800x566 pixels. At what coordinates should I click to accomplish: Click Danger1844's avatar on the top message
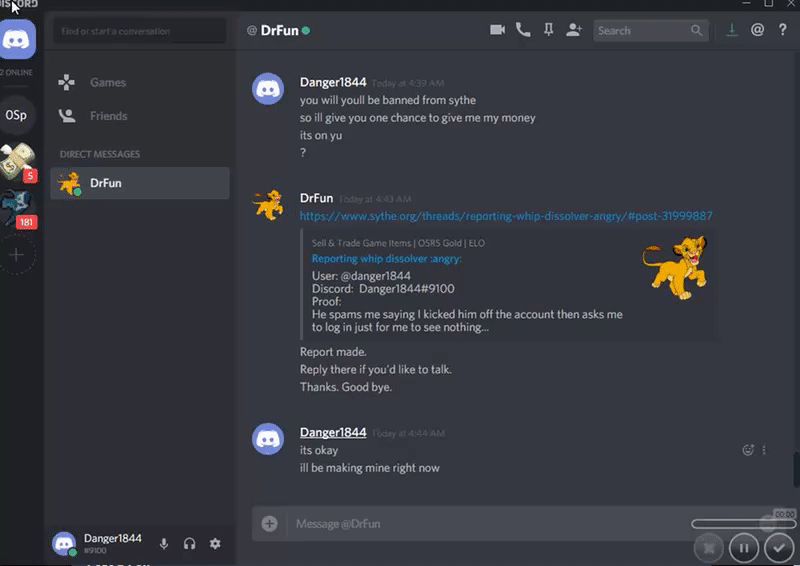click(268, 89)
